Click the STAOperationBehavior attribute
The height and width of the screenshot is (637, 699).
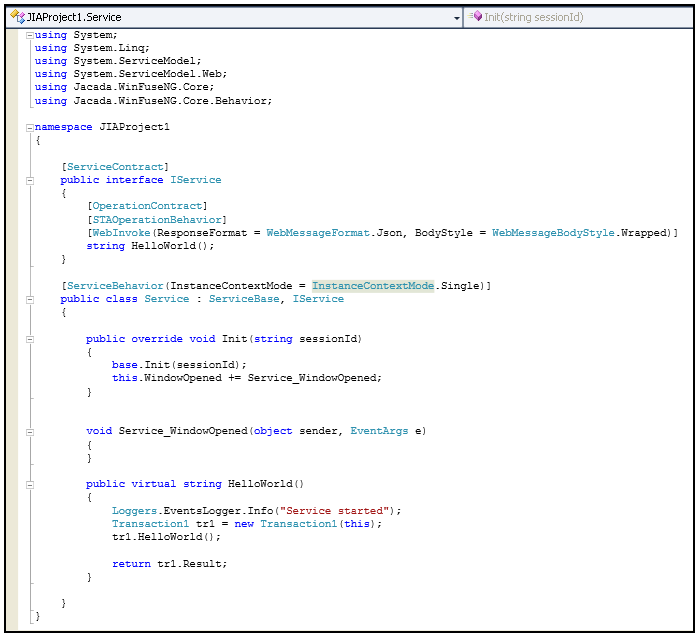[157, 220]
